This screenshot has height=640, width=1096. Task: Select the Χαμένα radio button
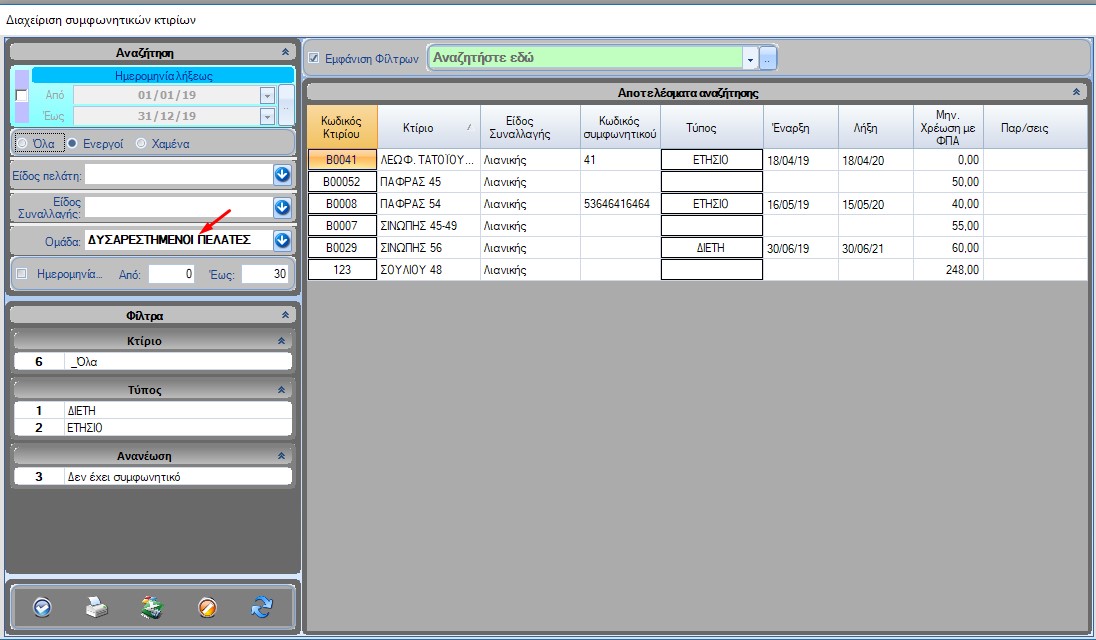coord(141,143)
